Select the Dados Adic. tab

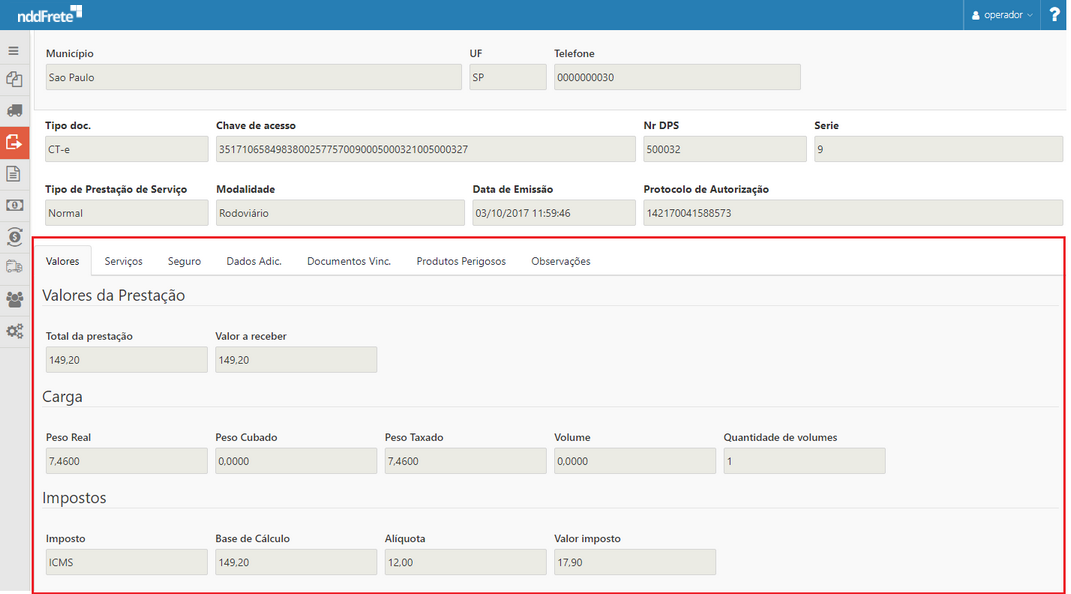click(x=254, y=261)
